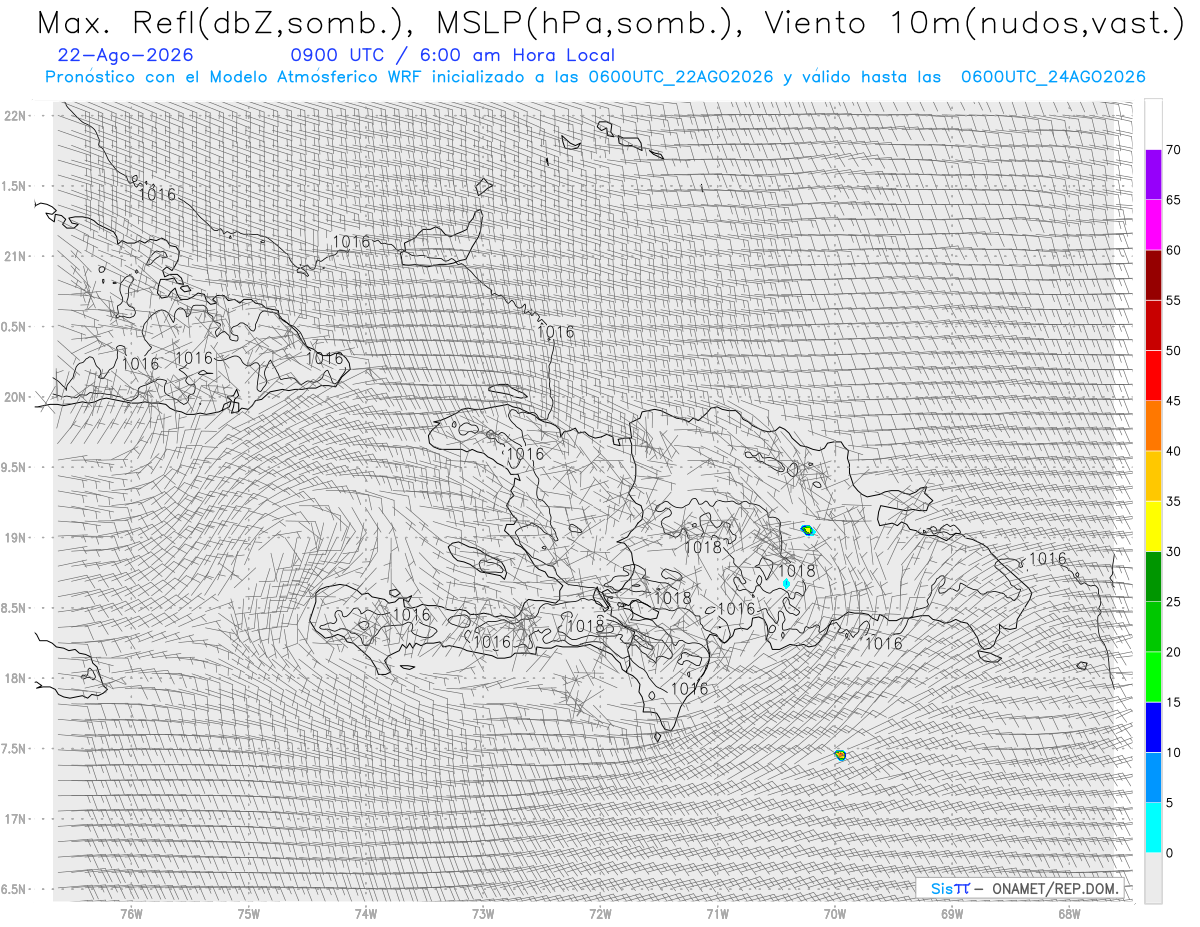
Task: Click the 1016 isobar label farthest east near 68W
Action: tap(1048, 559)
